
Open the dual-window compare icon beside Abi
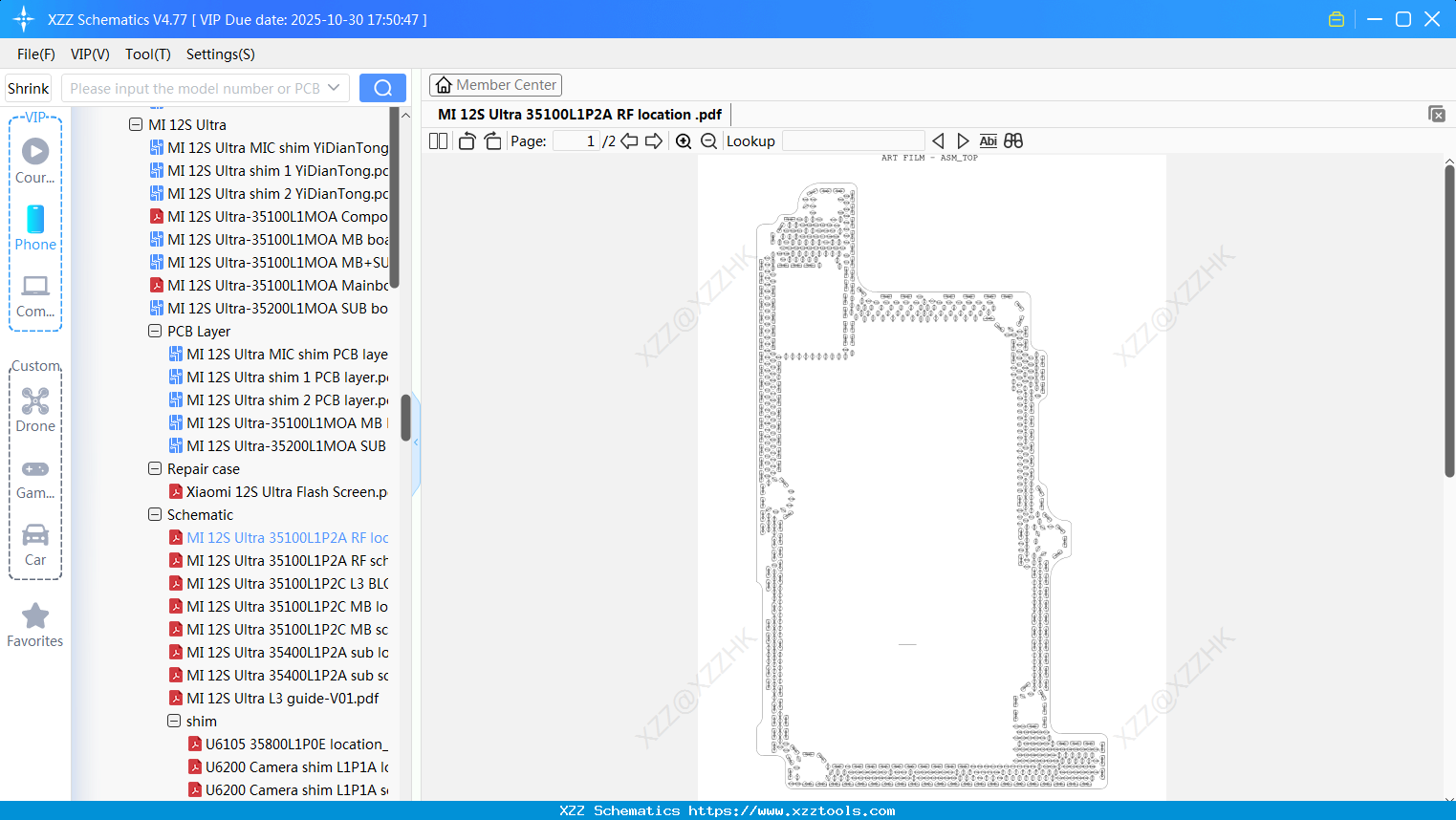click(x=1013, y=140)
